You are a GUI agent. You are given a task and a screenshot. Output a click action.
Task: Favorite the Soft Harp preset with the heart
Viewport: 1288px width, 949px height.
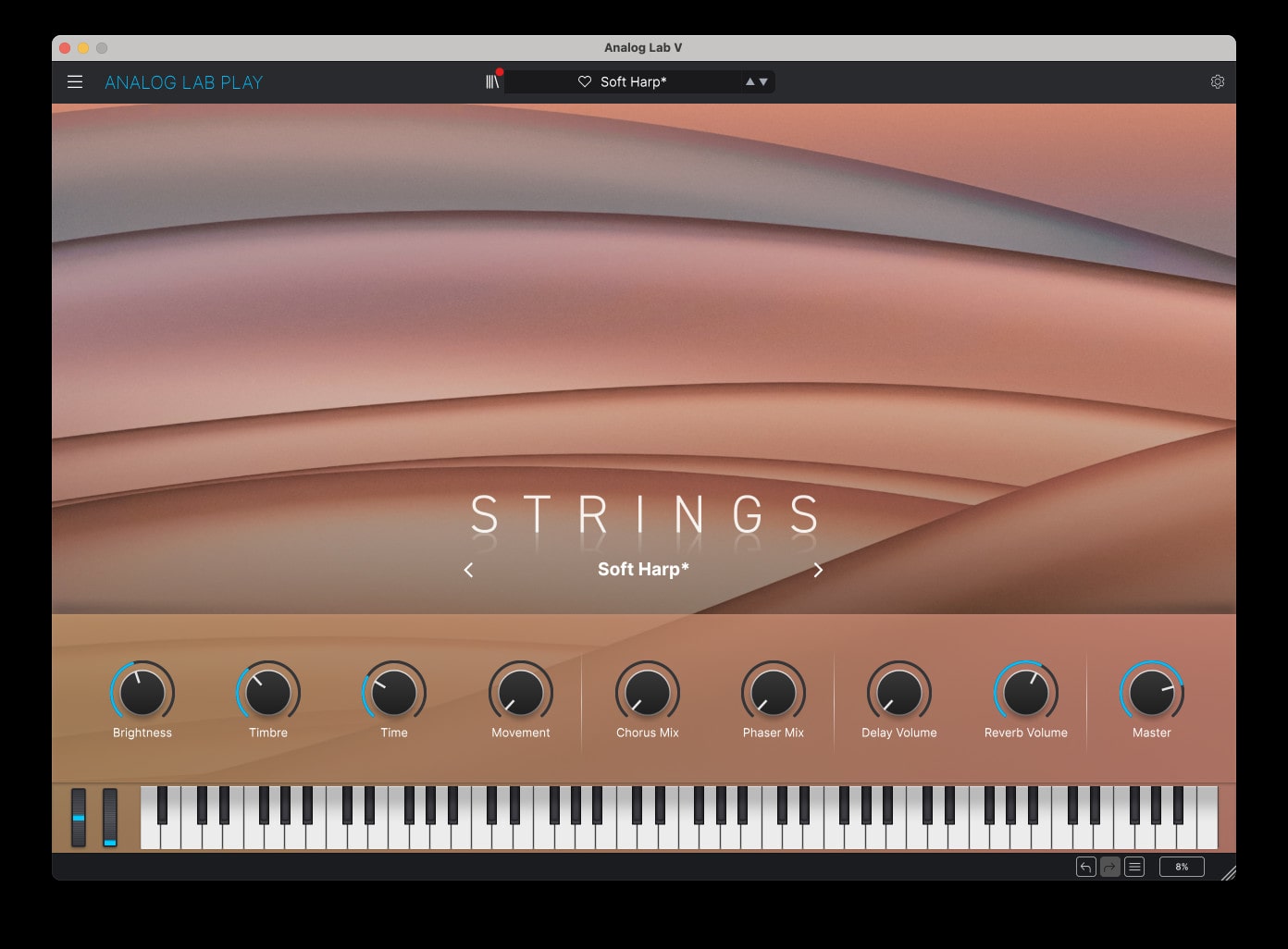585,81
